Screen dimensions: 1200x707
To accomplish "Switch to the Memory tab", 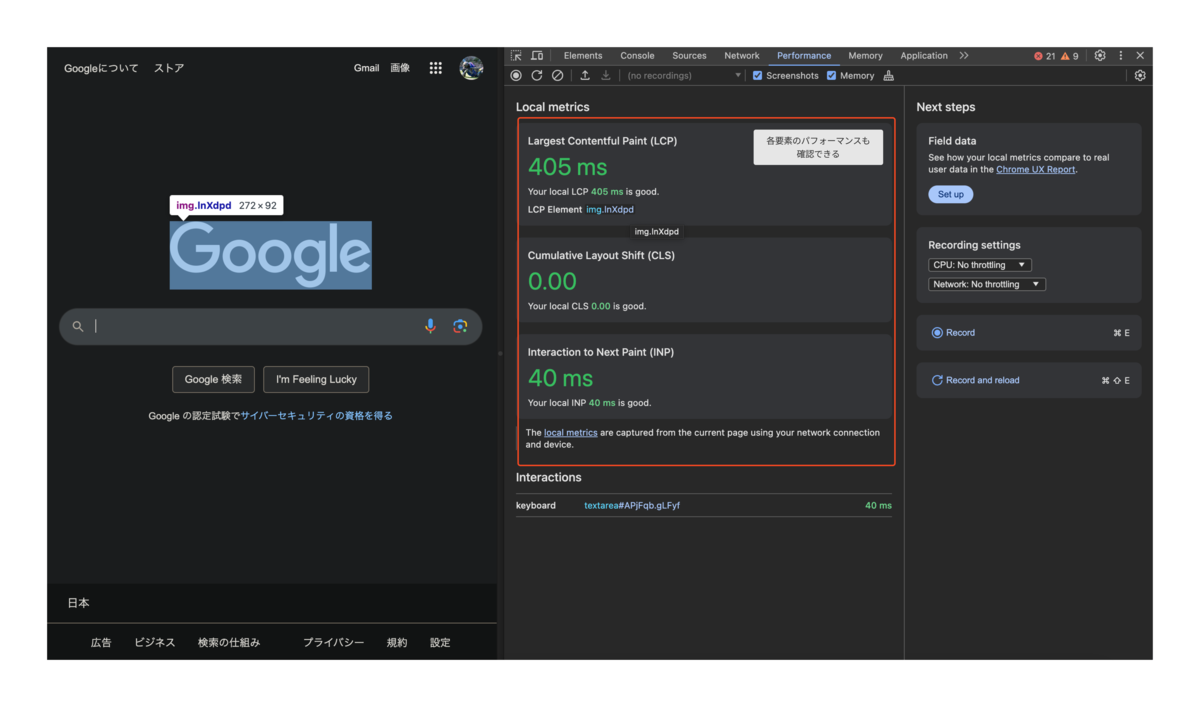I will coord(866,56).
